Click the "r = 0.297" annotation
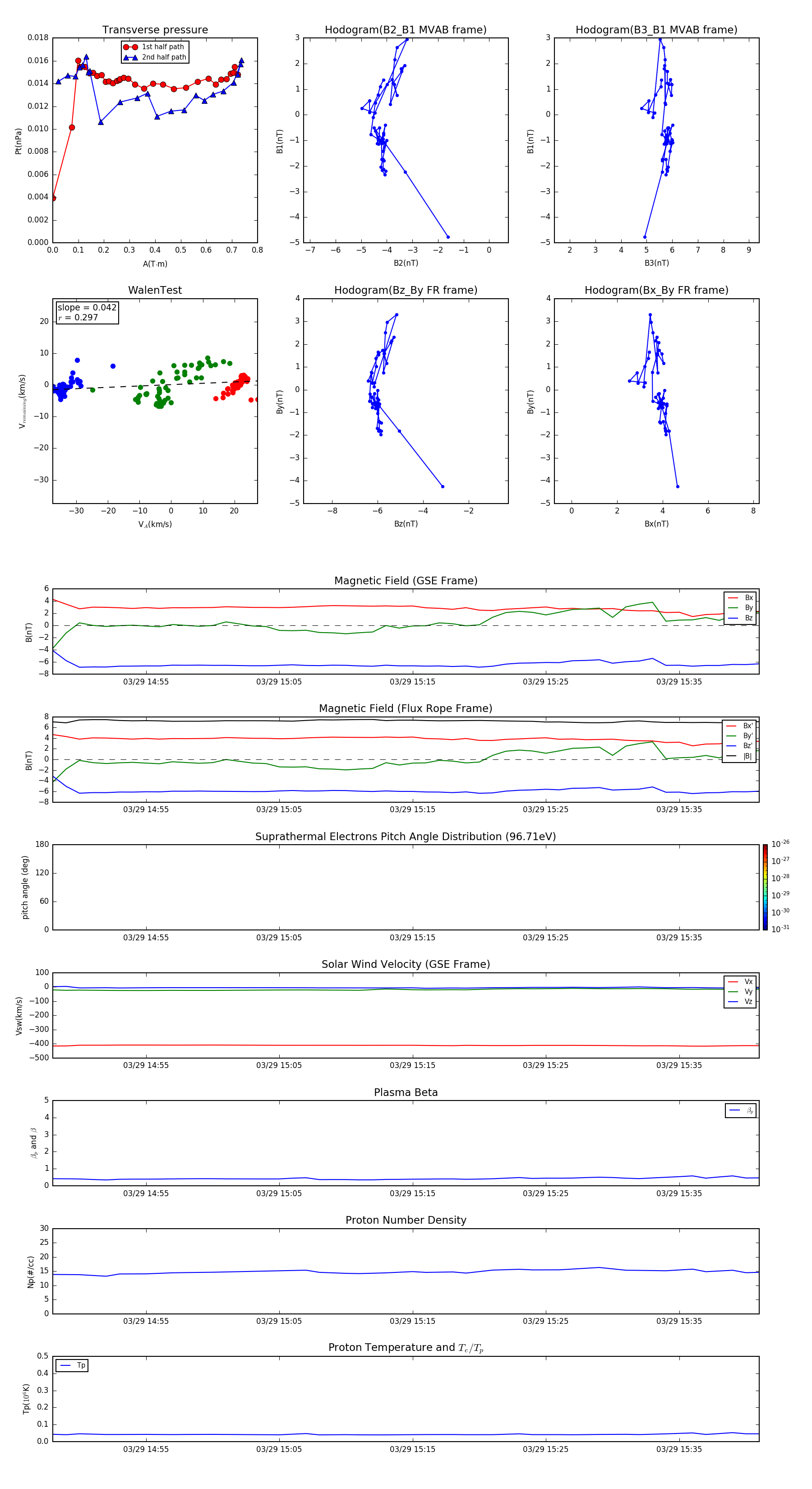This screenshot has width=812, height=1489. tap(78, 317)
